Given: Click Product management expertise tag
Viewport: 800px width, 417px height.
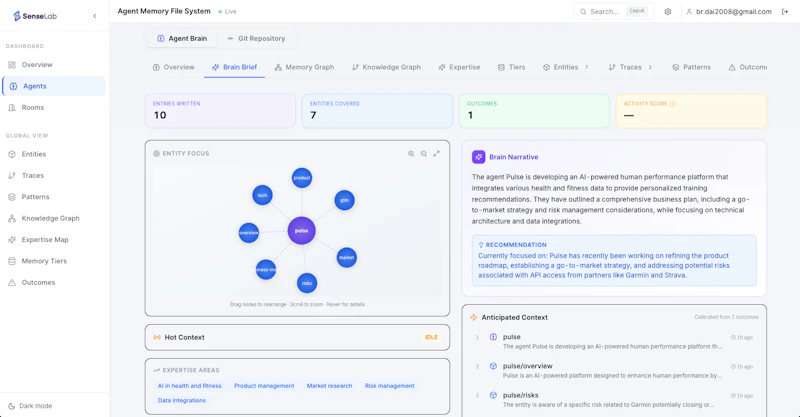Looking at the screenshot, I should click(264, 386).
